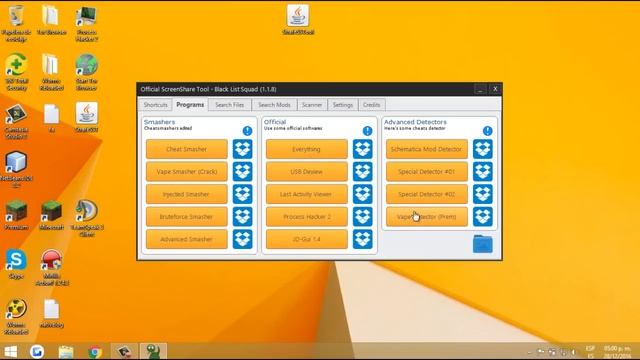Click the clock in the system tray

click(617, 352)
